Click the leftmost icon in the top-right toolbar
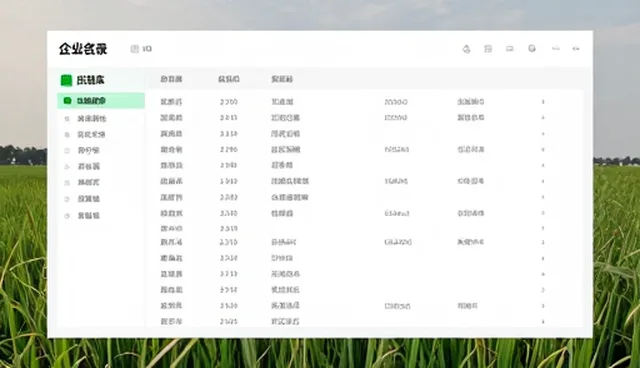640x368 pixels. (x=467, y=49)
